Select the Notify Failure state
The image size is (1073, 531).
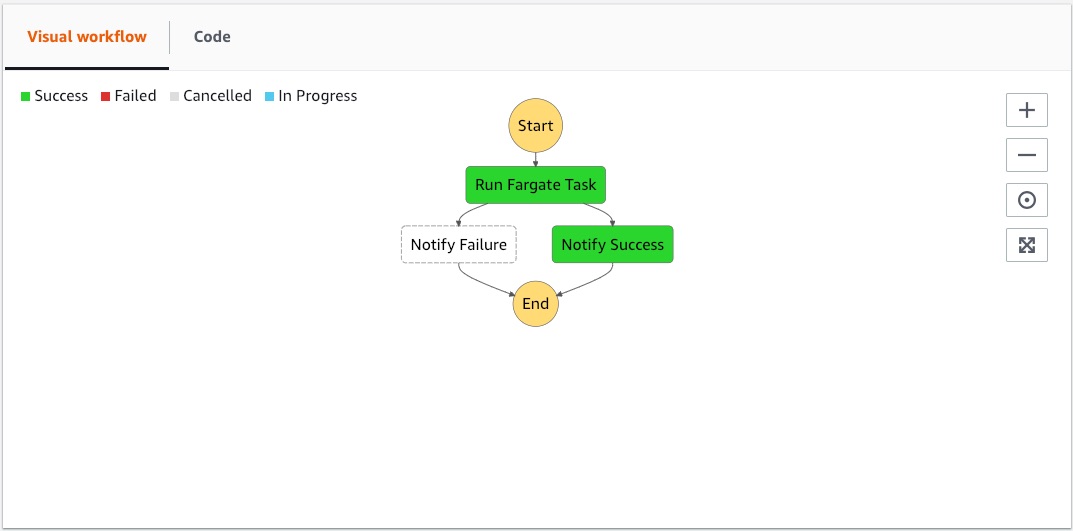point(459,245)
